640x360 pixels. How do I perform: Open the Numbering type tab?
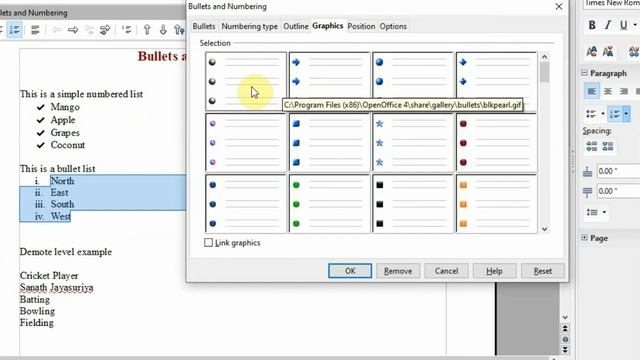[x=249, y=26]
